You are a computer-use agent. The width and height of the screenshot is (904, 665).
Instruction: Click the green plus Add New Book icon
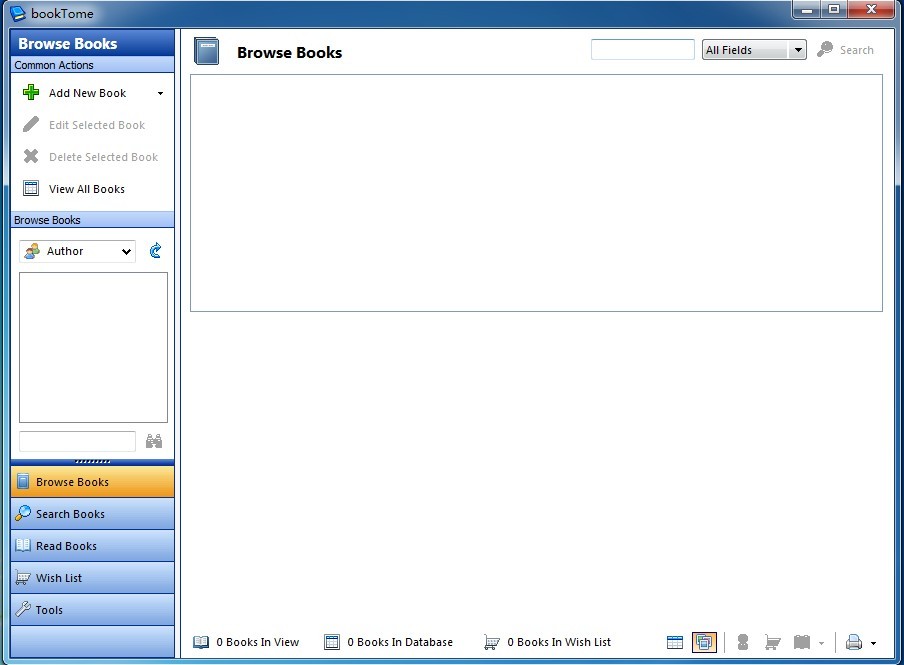pyautogui.click(x=31, y=93)
